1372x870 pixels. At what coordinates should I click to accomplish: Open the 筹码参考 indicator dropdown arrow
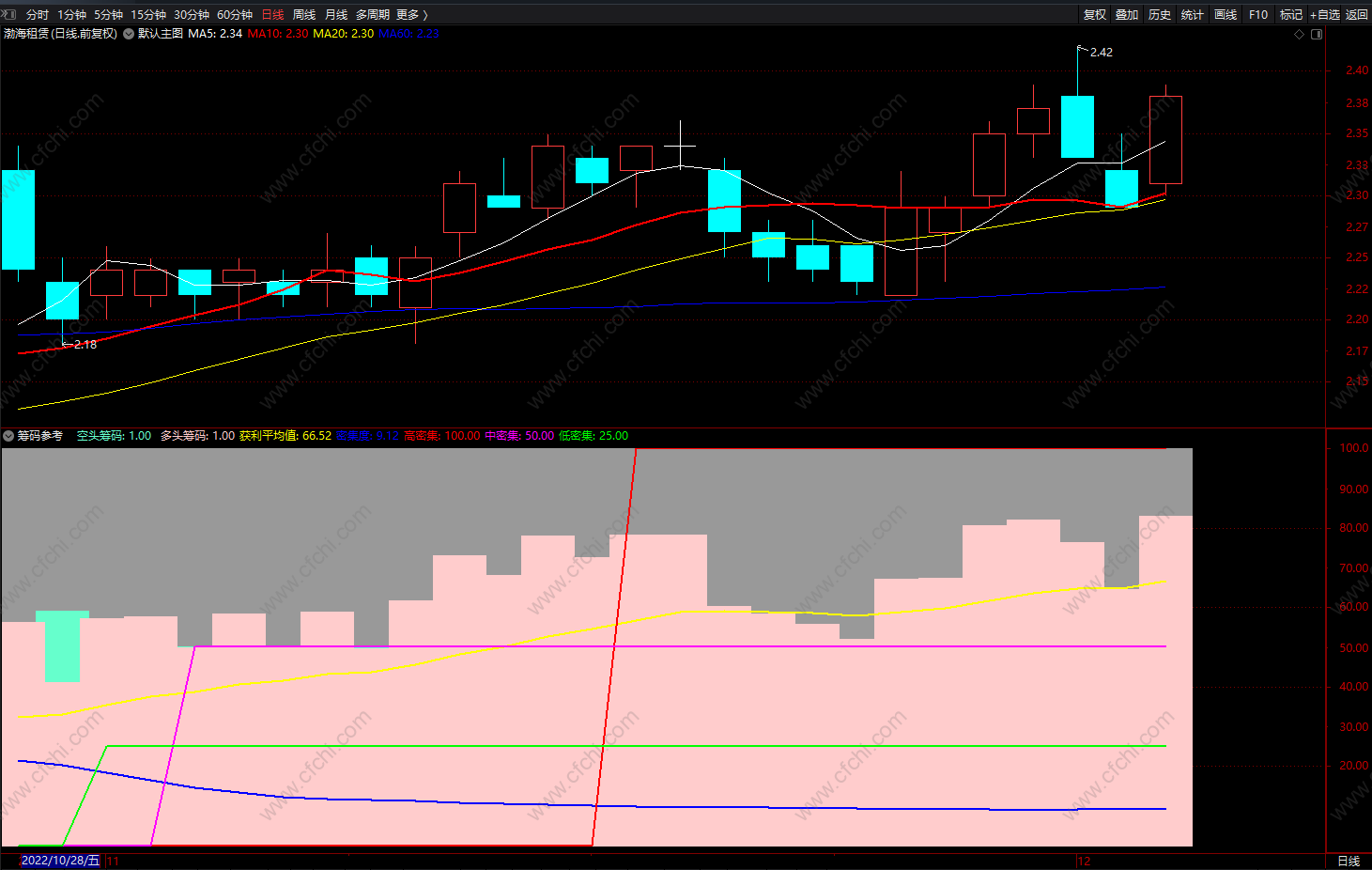tap(8, 436)
